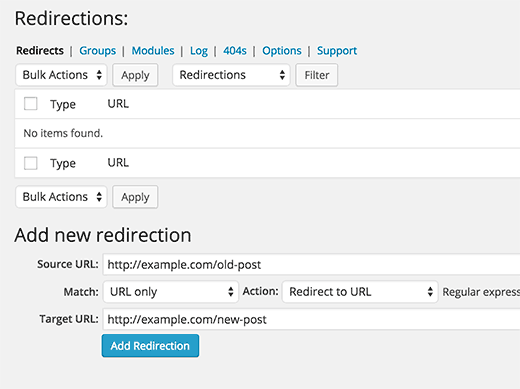Open the Options link
Viewport: 520px width, 389px height.
282,51
